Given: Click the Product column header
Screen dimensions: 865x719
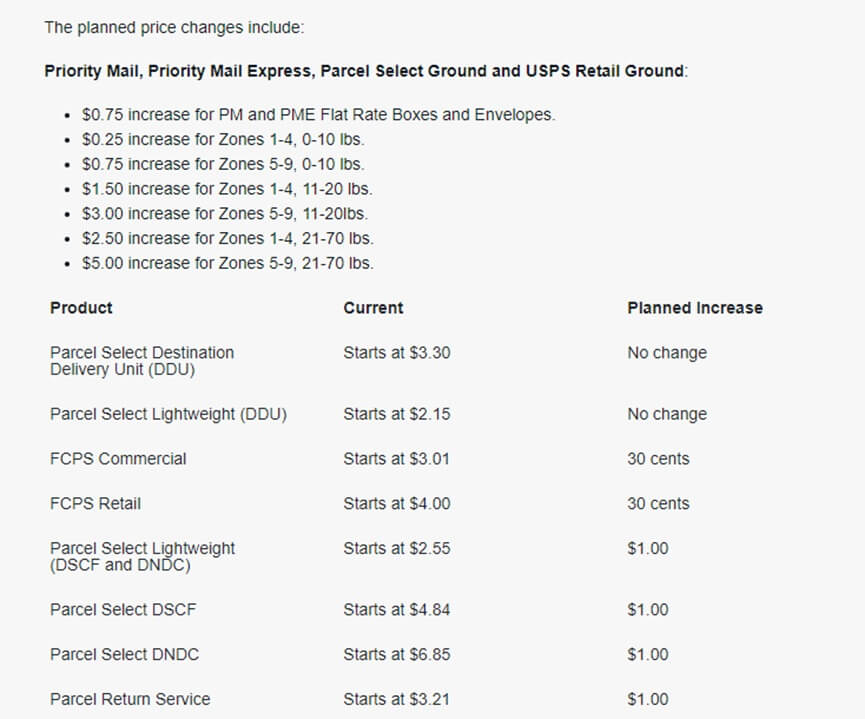Looking at the screenshot, I should 81,308.
